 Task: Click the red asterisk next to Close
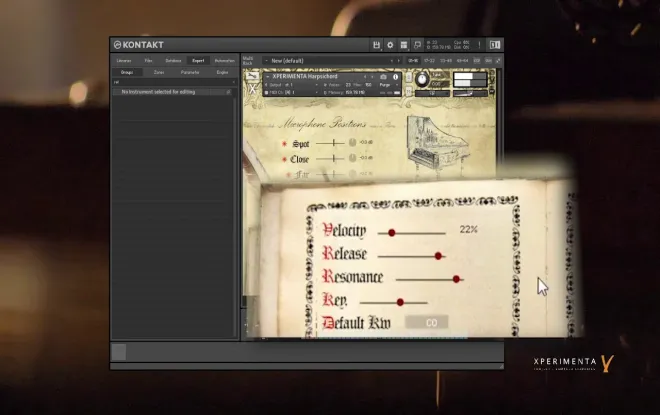point(285,160)
